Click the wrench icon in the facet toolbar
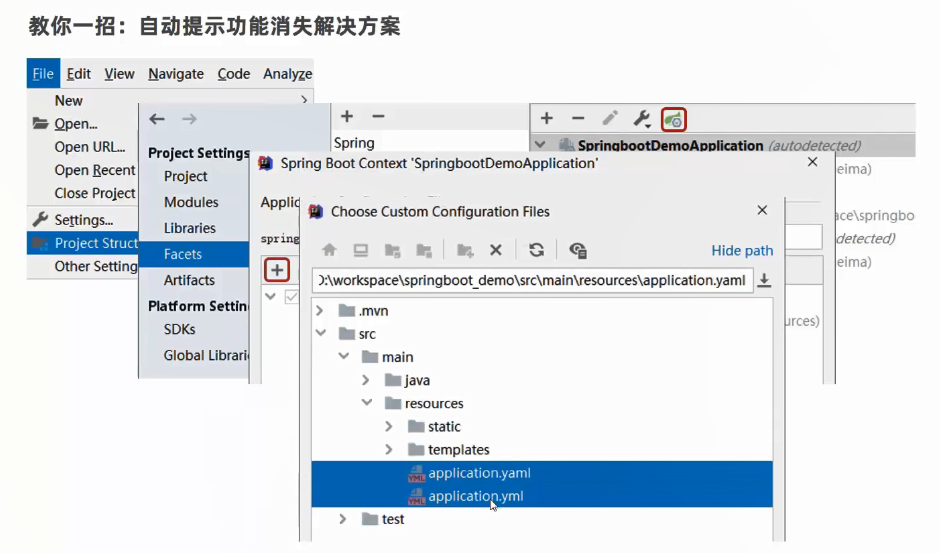This screenshot has width=940, height=553. (x=642, y=119)
